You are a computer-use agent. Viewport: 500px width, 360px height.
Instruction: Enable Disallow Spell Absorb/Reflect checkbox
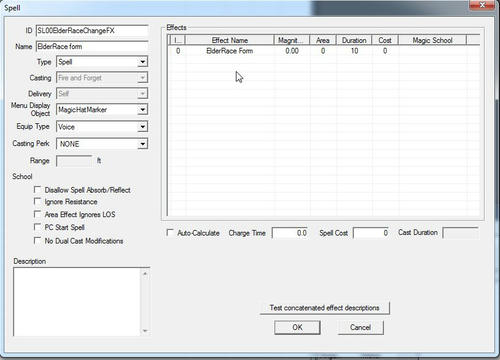tap(37, 190)
